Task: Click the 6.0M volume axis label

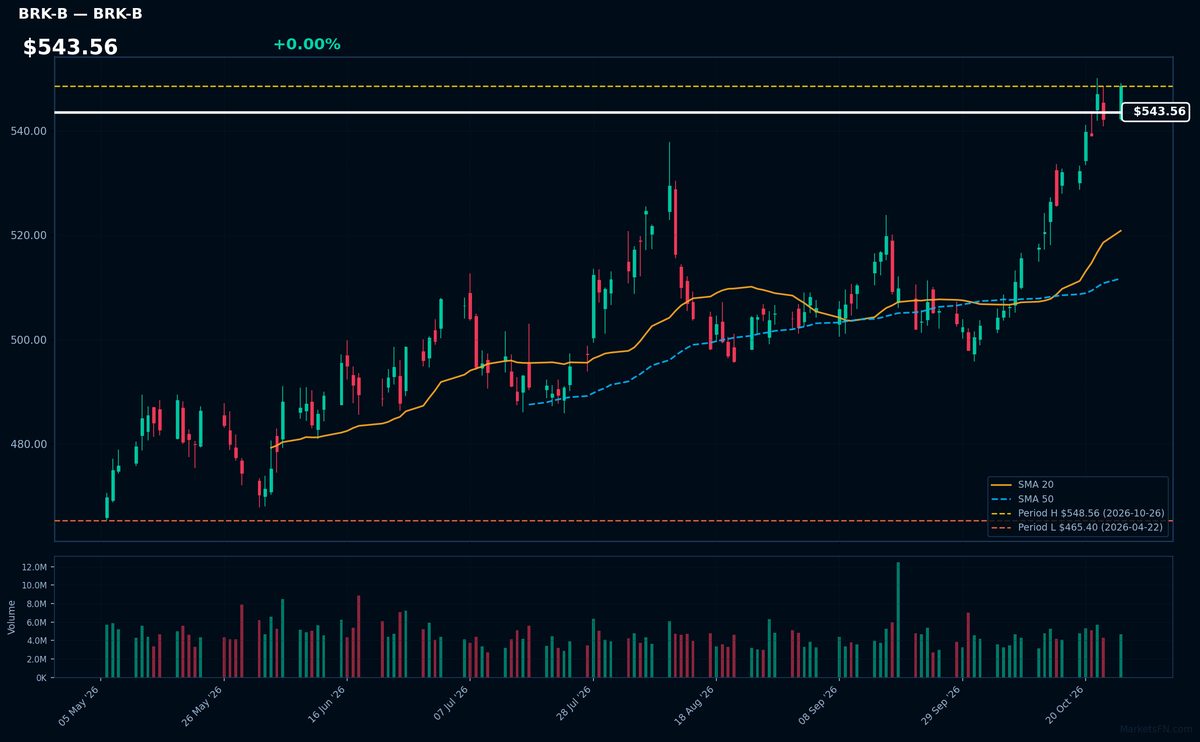Action: [x=37, y=623]
